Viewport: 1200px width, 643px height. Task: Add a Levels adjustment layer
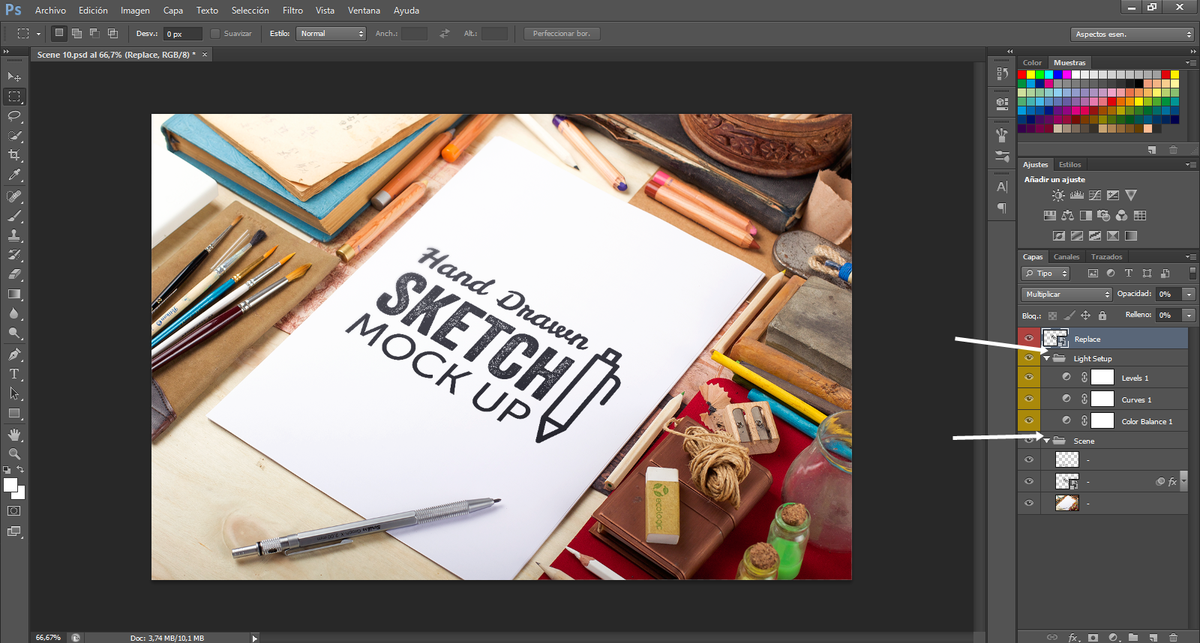pyautogui.click(x=1077, y=195)
